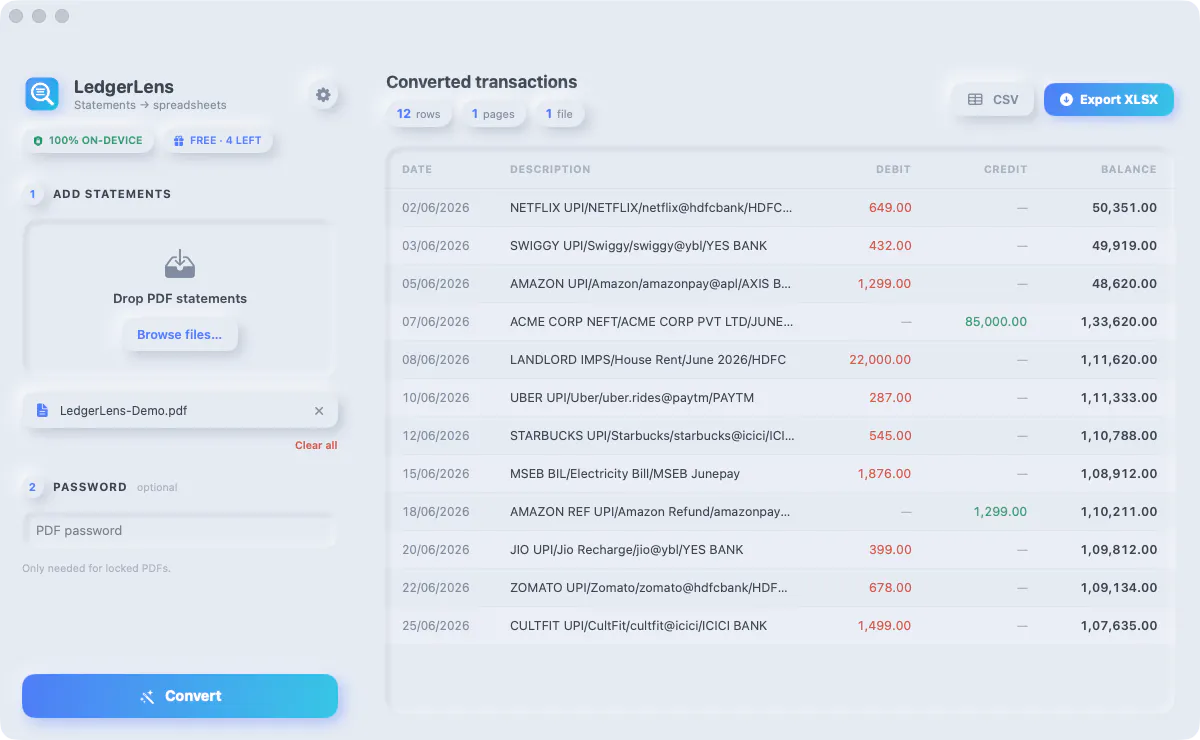Click the ADD STATEMENTS step heading
This screenshot has width=1200, height=740.
(x=112, y=194)
